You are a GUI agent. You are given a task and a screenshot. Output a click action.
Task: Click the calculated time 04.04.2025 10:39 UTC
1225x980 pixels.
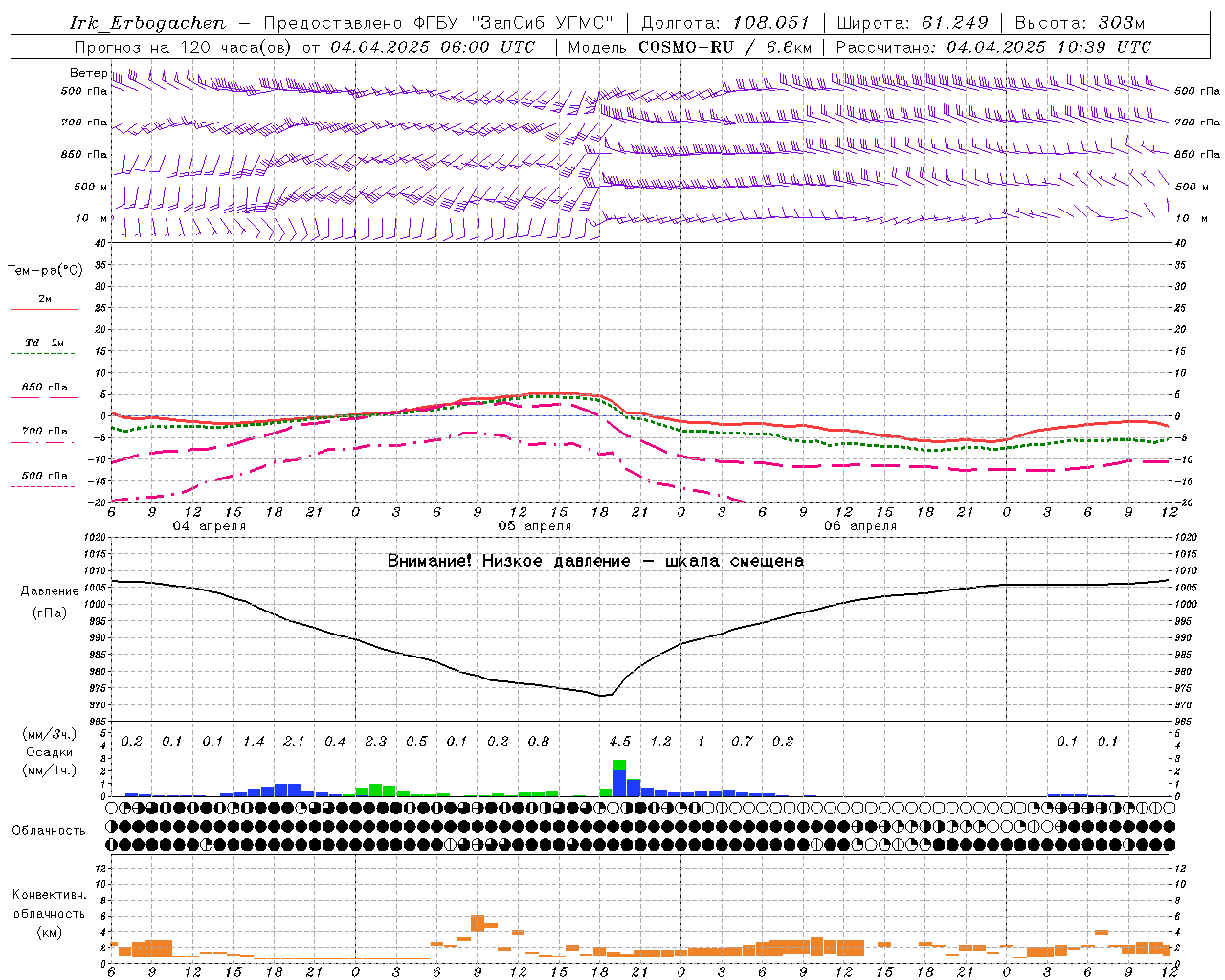click(x=1049, y=47)
